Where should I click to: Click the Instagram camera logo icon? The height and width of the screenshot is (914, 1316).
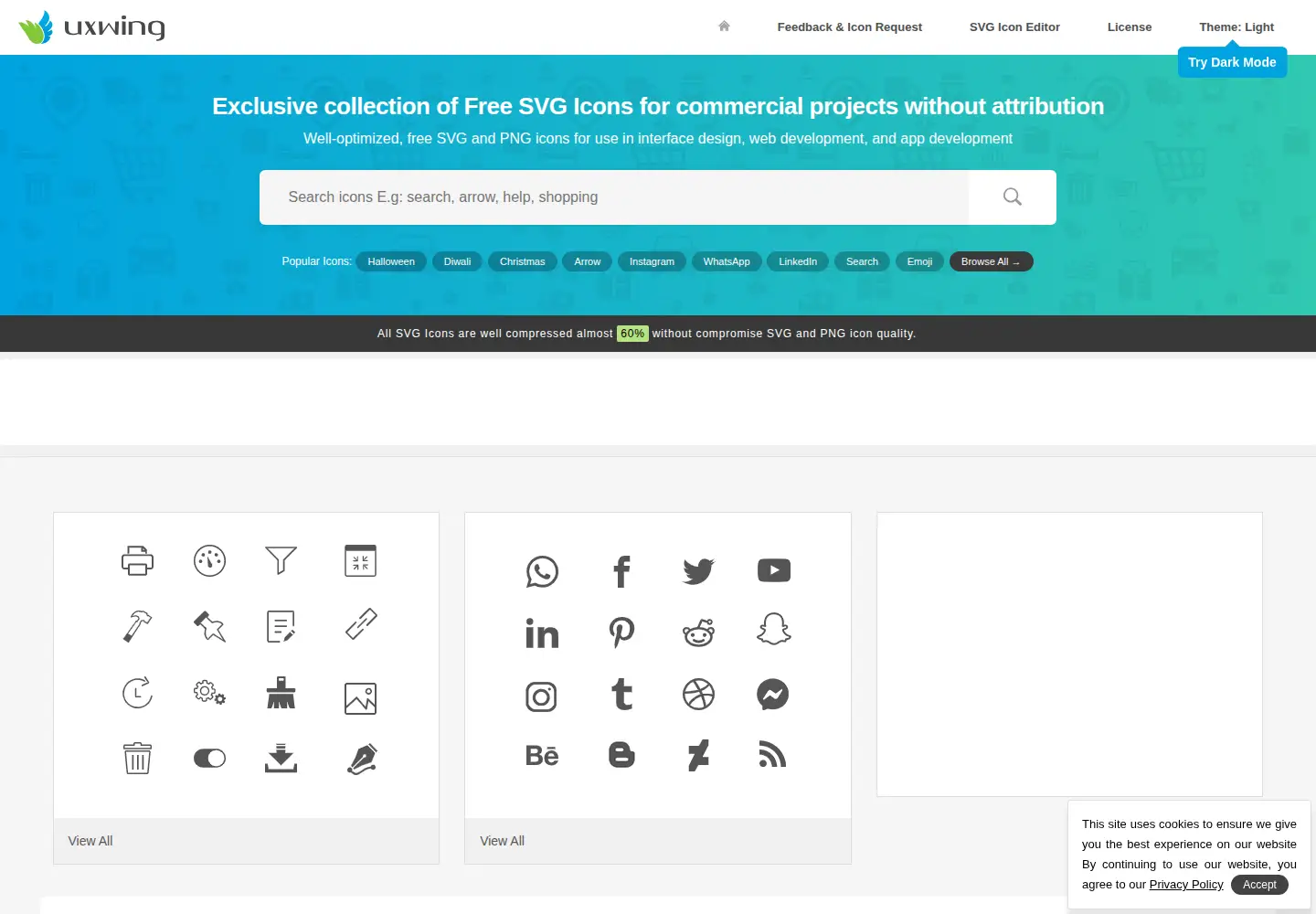tap(541, 697)
